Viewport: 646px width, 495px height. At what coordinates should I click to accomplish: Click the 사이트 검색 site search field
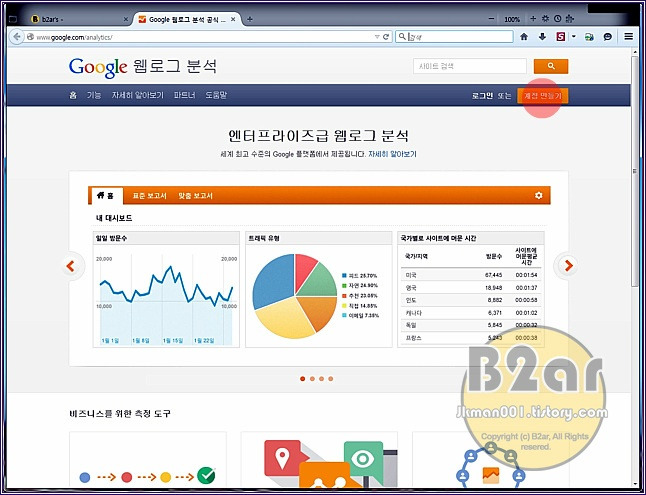click(470, 66)
